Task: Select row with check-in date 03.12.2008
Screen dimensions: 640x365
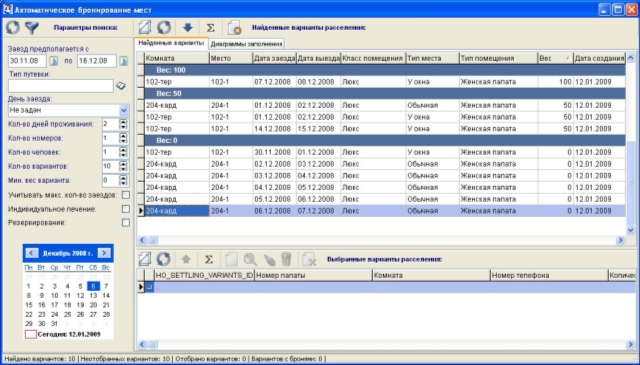Action: 385,176
